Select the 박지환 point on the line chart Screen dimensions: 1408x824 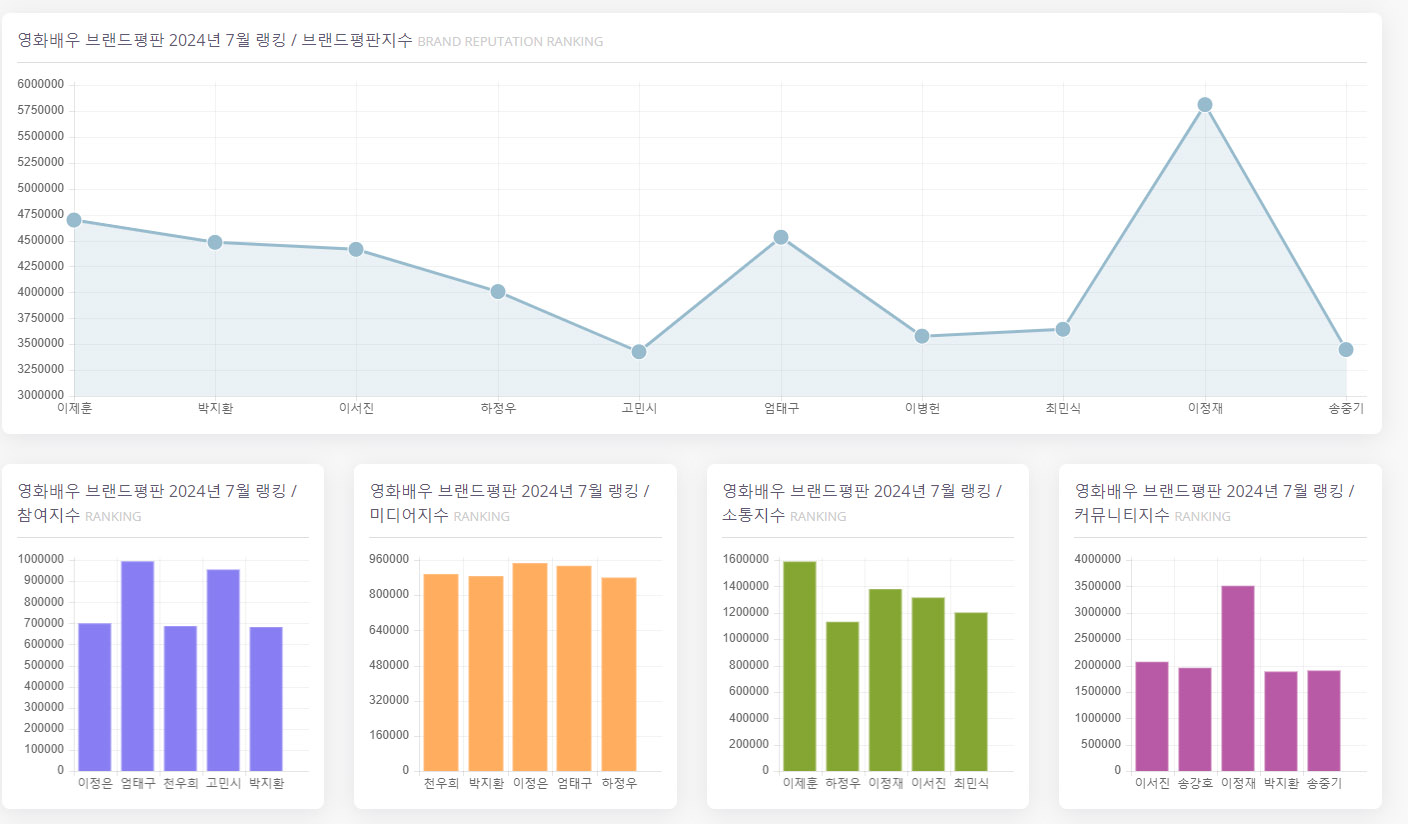point(215,243)
